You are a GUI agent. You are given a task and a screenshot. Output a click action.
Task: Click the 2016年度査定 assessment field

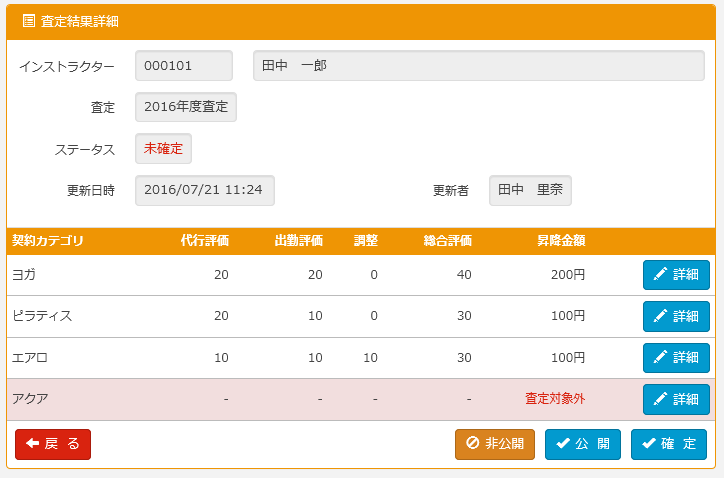186,107
